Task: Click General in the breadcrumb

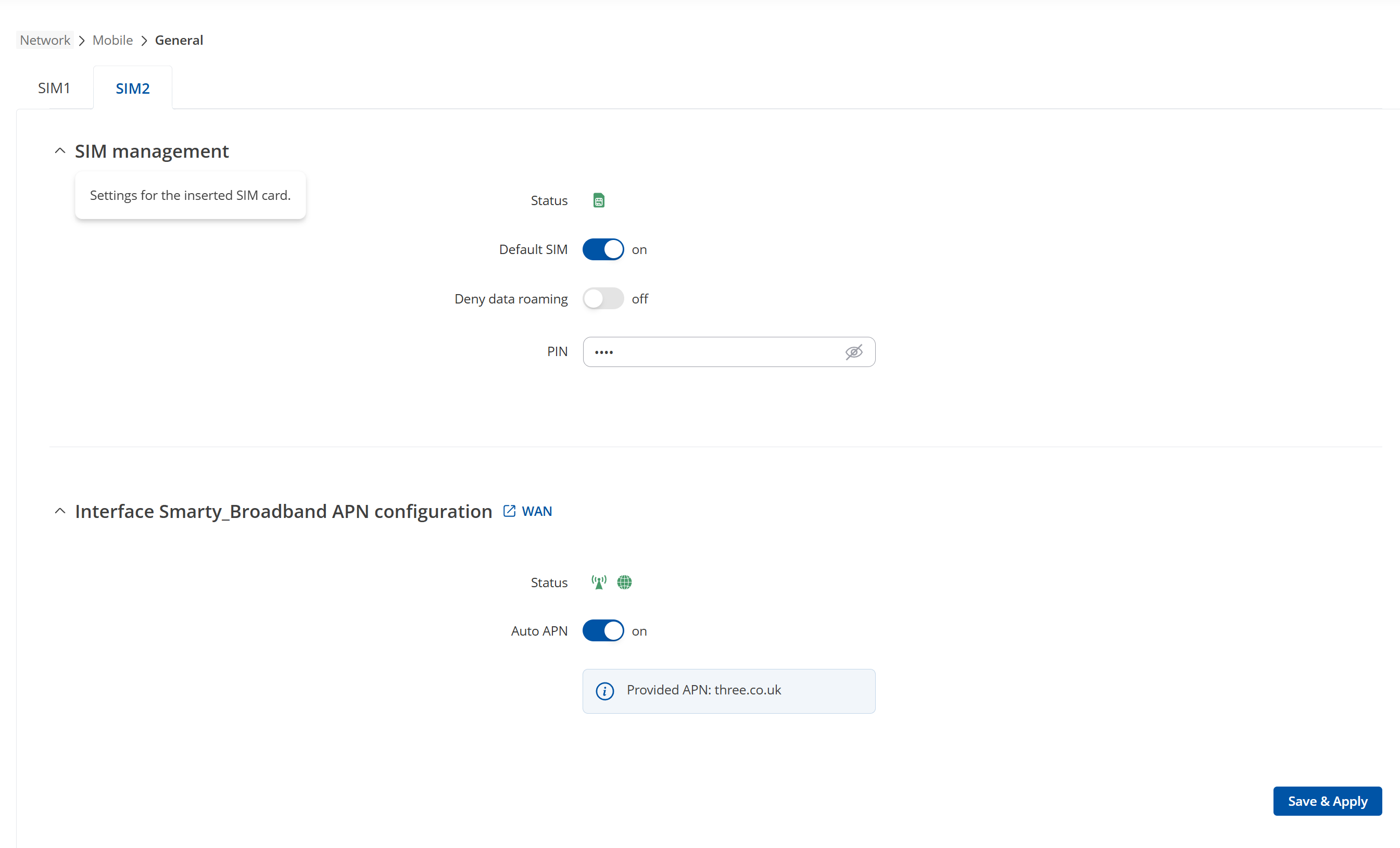Action: [179, 40]
